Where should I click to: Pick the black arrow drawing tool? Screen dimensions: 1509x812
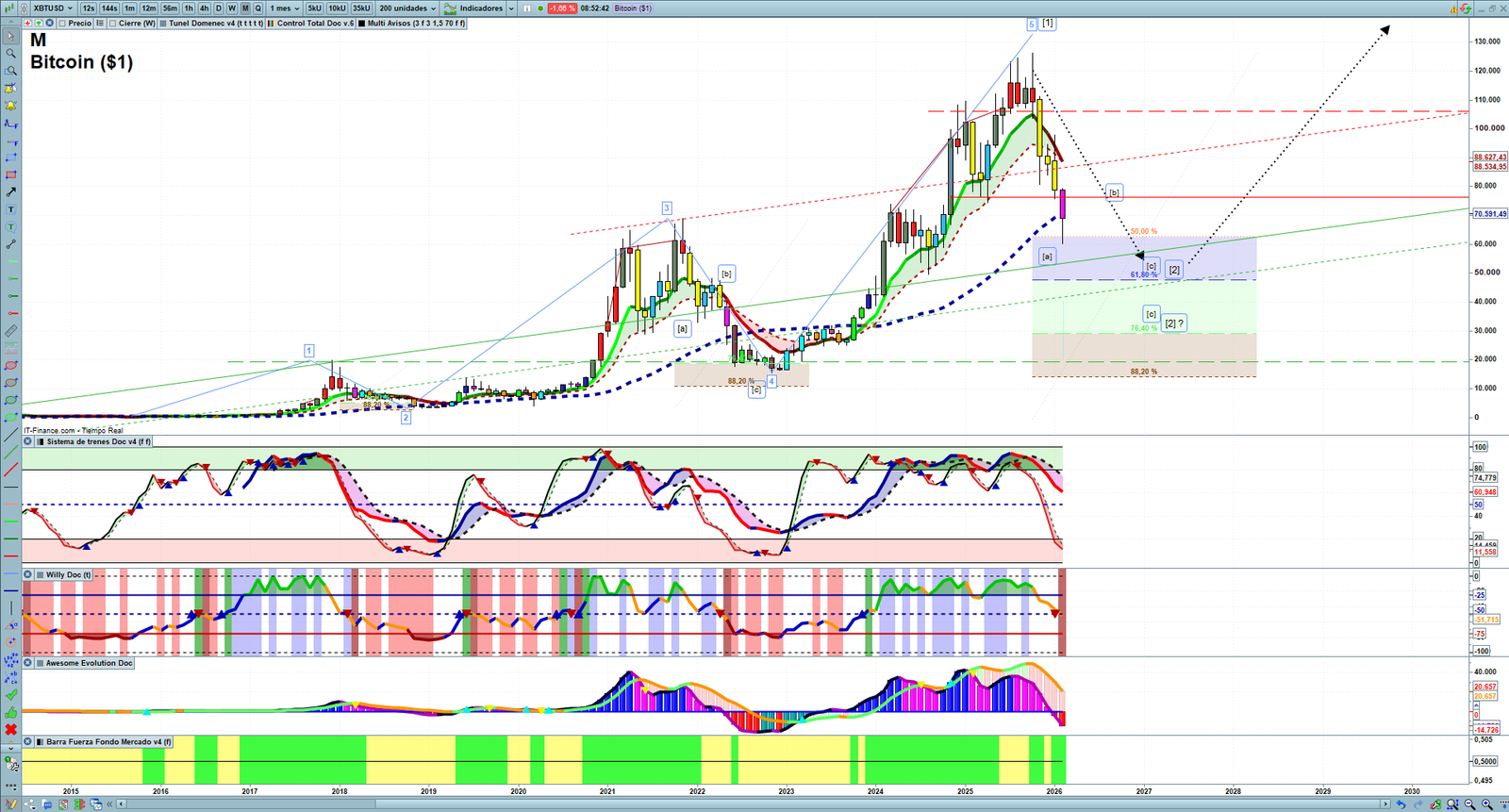(x=10, y=191)
